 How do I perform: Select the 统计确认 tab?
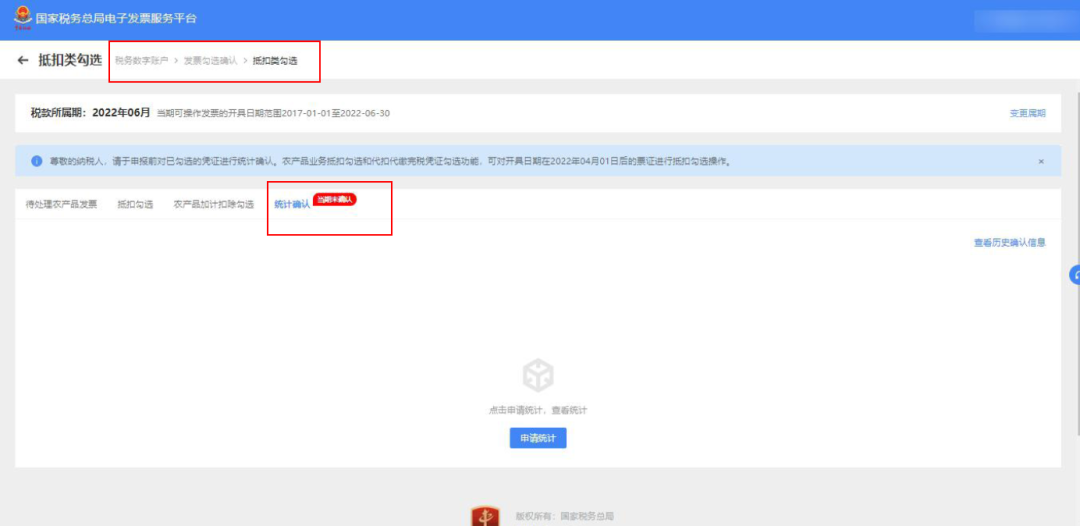point(291,204)
